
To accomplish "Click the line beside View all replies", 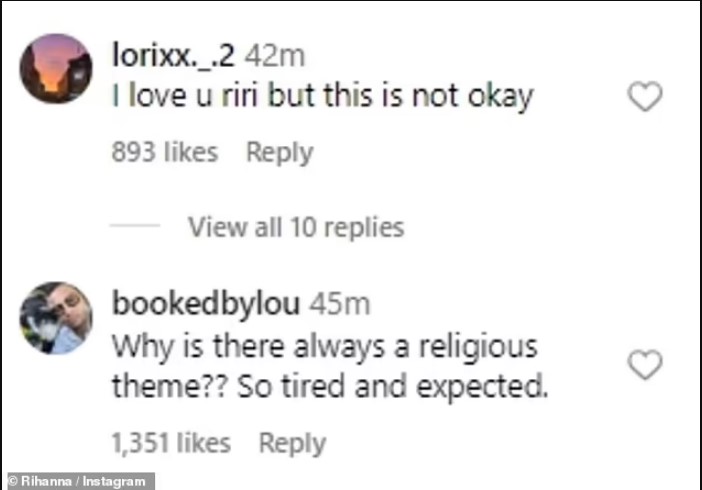I will [x=135, y=225].
